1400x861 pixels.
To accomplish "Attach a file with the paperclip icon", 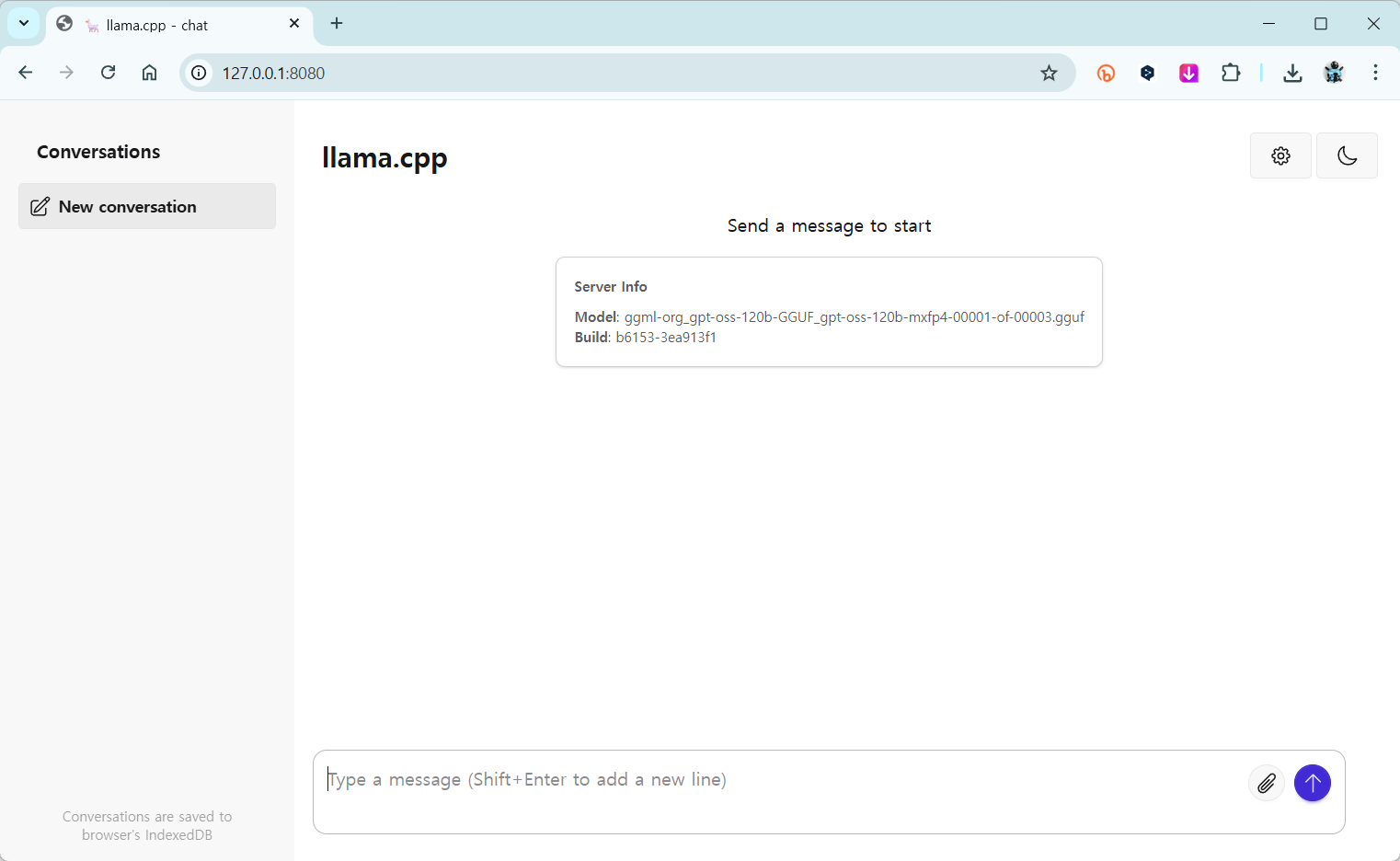I will (1267, 783).
